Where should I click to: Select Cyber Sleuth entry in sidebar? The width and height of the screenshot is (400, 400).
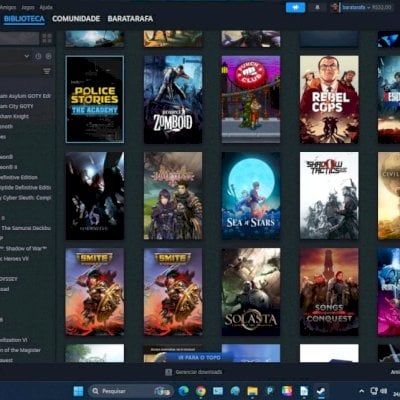tap(26, 198)
